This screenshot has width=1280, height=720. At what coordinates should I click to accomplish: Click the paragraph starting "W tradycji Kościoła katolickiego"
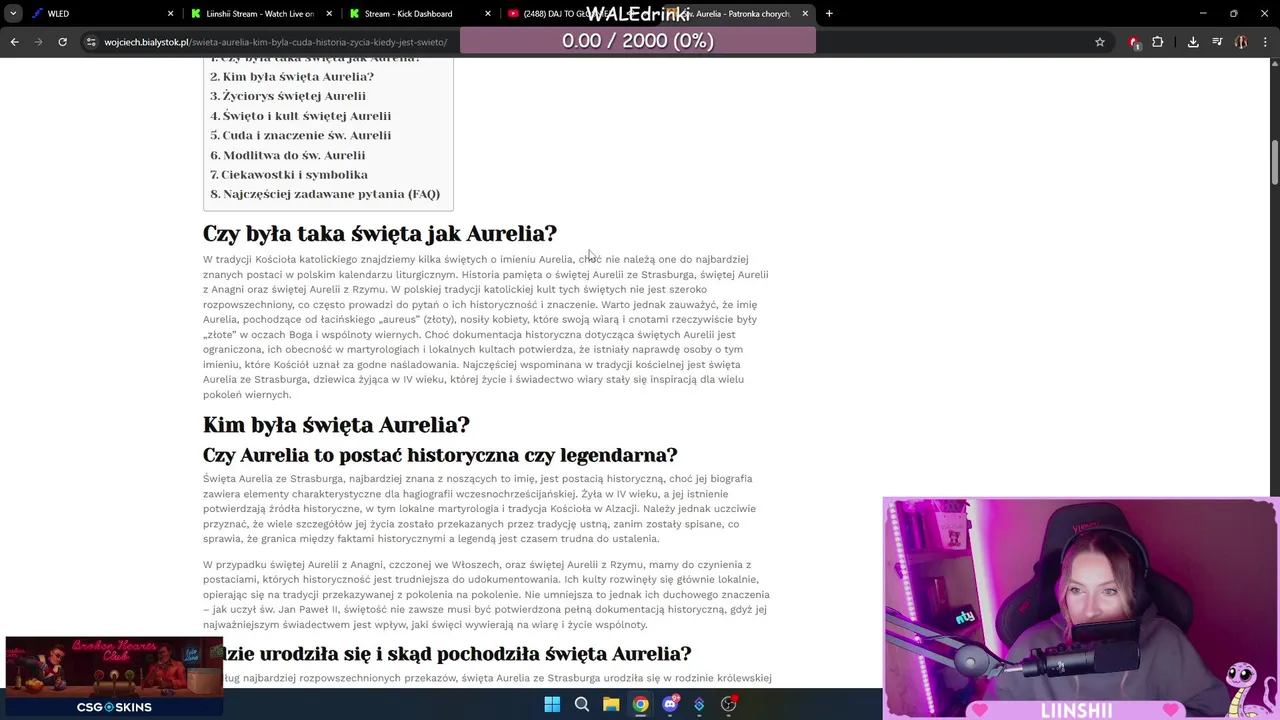point(486,327)
